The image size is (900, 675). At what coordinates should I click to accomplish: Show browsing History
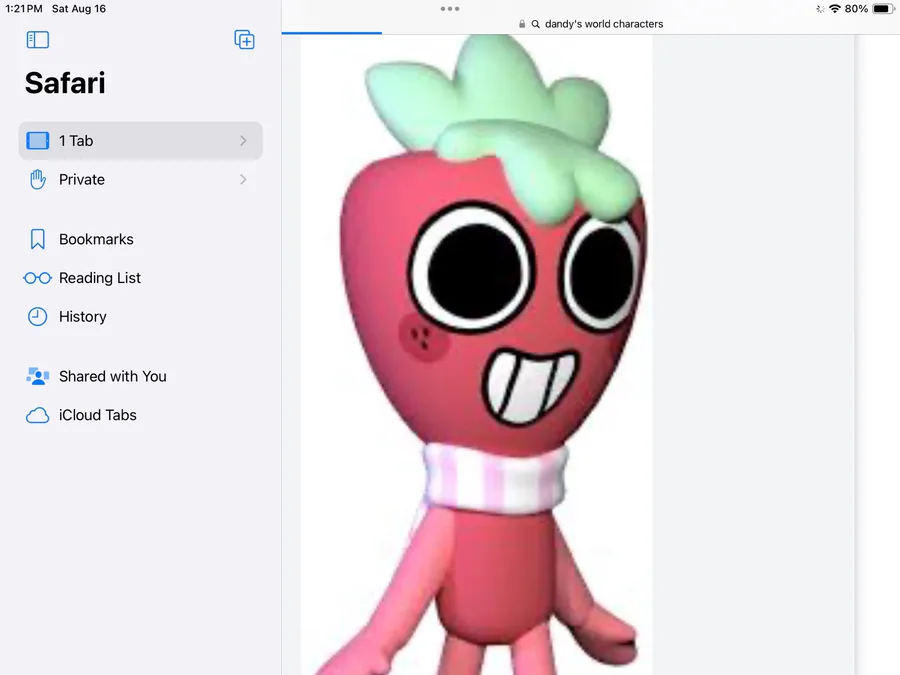coord(141,317)
